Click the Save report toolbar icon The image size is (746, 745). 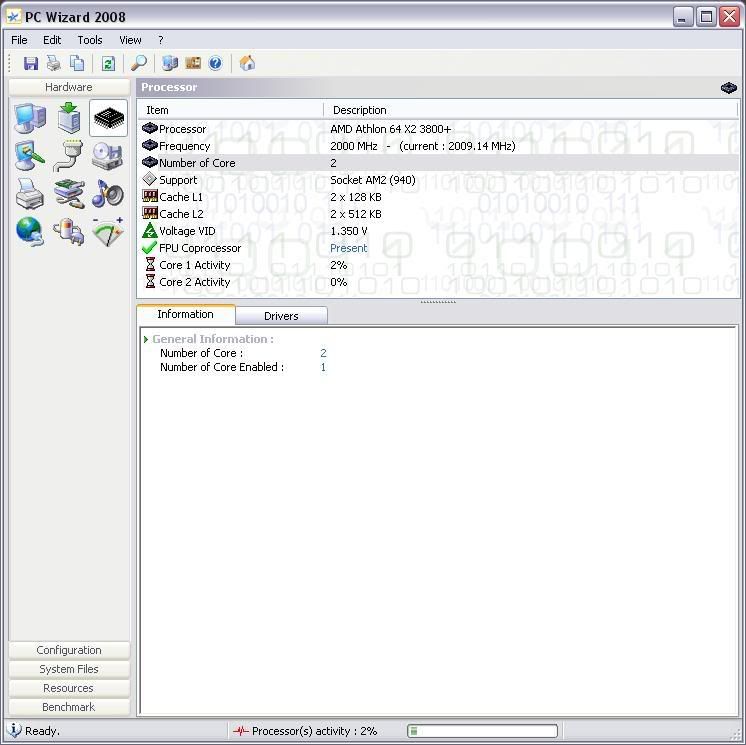click(31, 63)
